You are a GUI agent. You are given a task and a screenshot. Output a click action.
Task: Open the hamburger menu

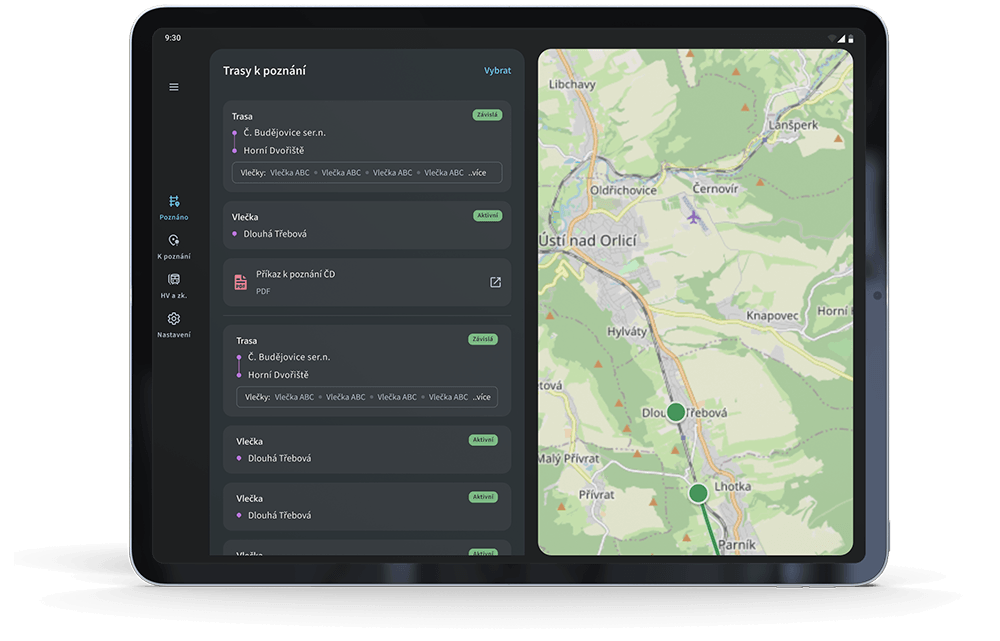pyautogui.click(x=174, y=87)
